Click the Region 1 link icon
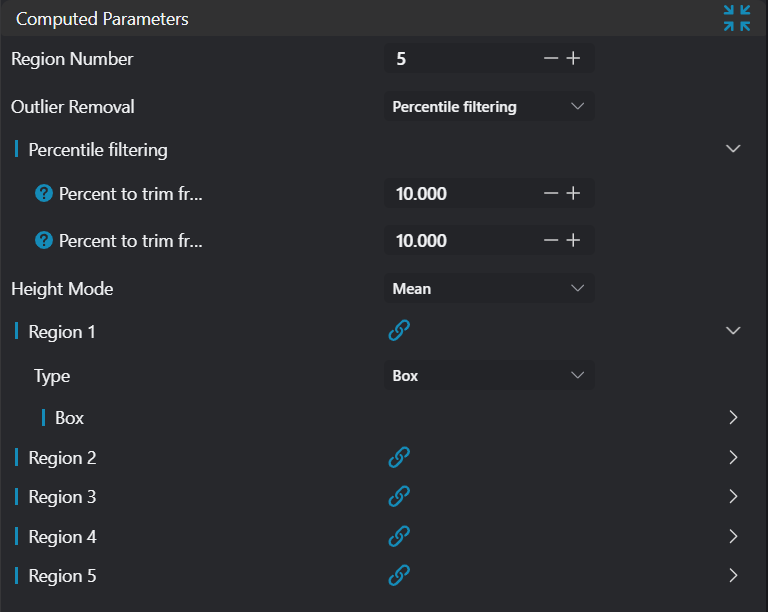The height and width of the screenshot is (612, 768). [399, 331]
